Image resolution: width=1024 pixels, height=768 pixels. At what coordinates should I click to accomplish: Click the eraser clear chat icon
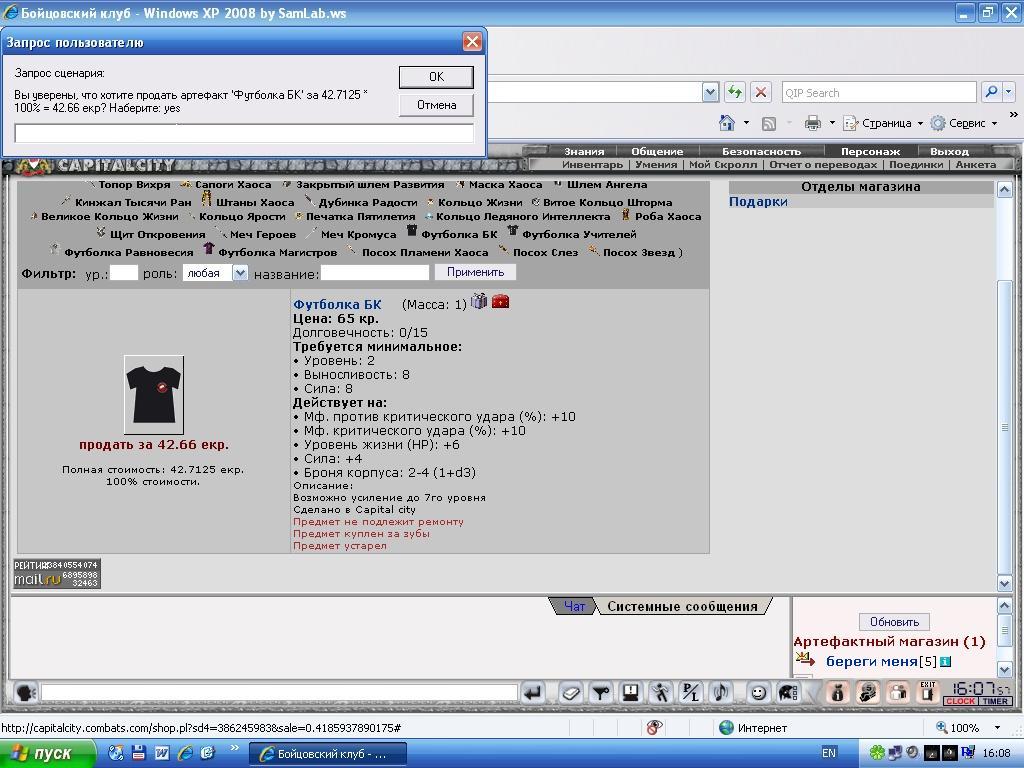(x=570, y=692)
